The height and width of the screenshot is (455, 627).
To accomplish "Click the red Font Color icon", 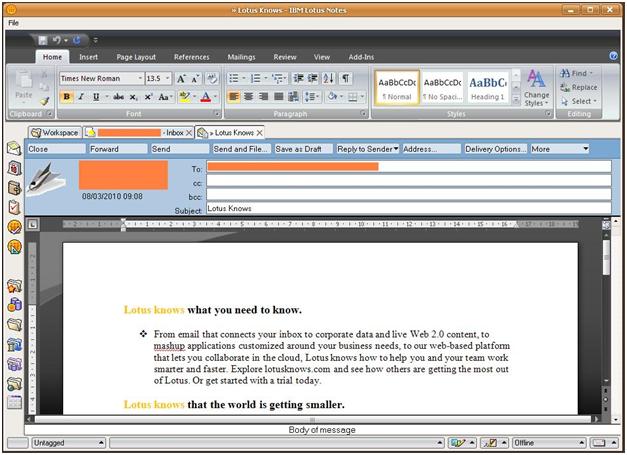I will (x=206, y=97).
